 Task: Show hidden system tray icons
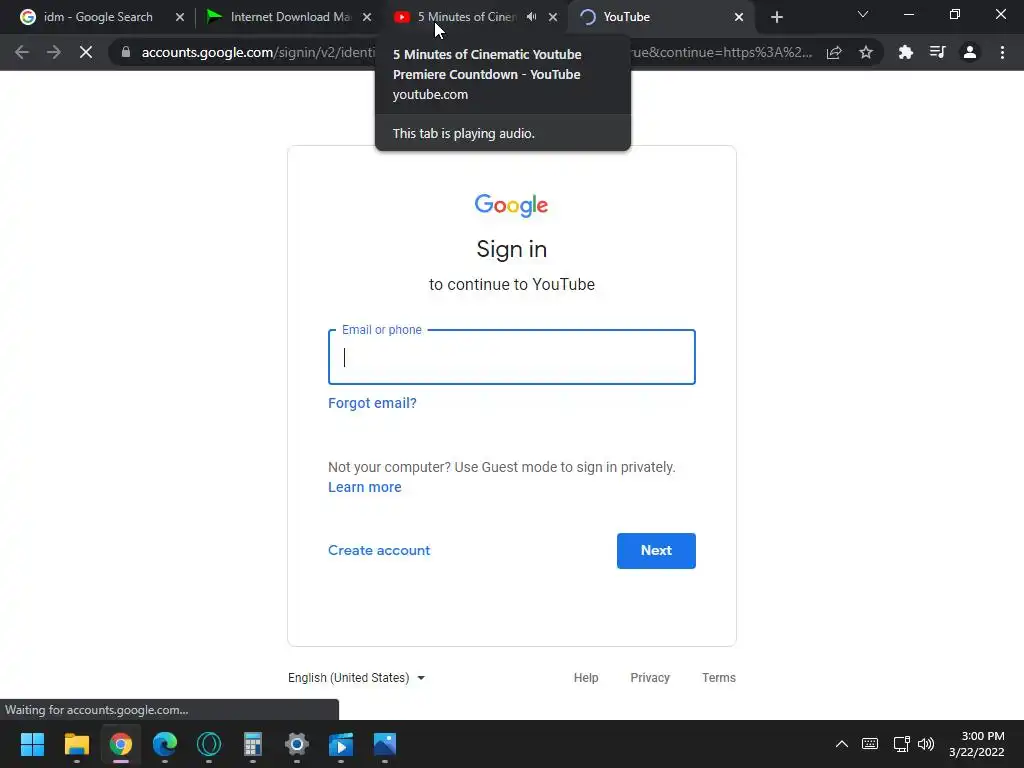(x=842, y=744)
